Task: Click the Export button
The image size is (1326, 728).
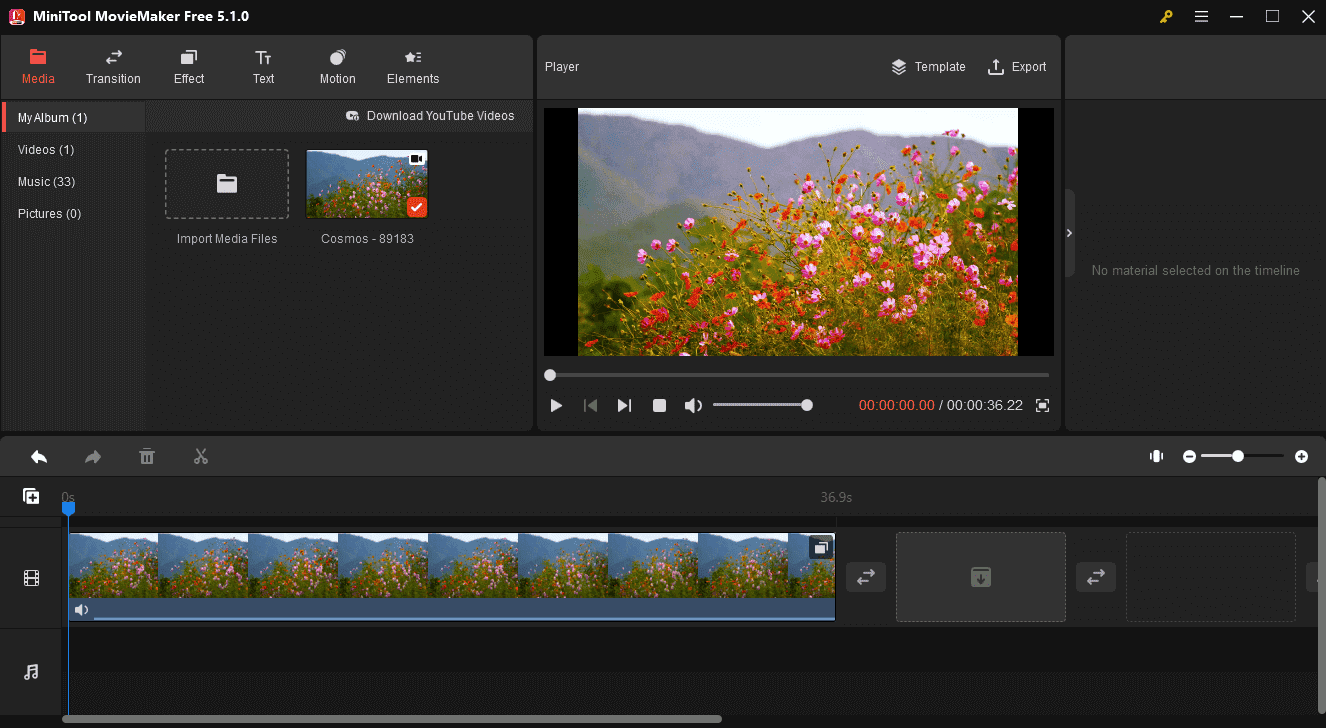Action: click(1017, 67)
